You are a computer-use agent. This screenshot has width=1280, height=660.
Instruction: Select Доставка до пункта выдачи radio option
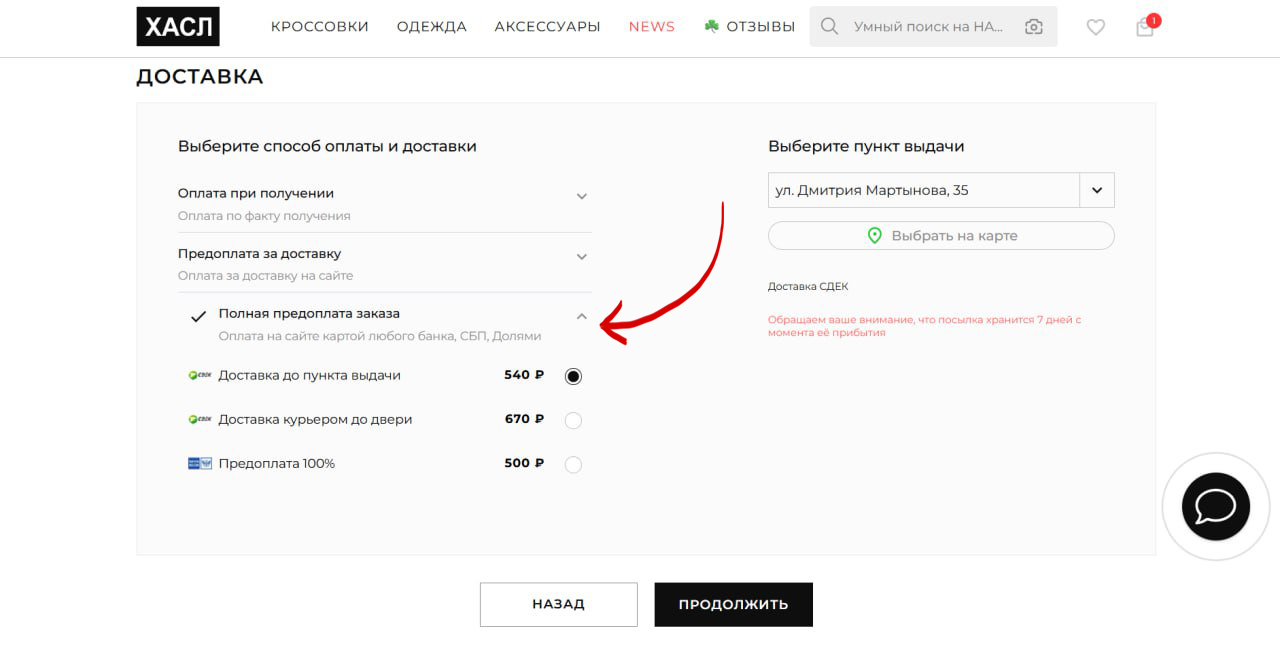573,376
